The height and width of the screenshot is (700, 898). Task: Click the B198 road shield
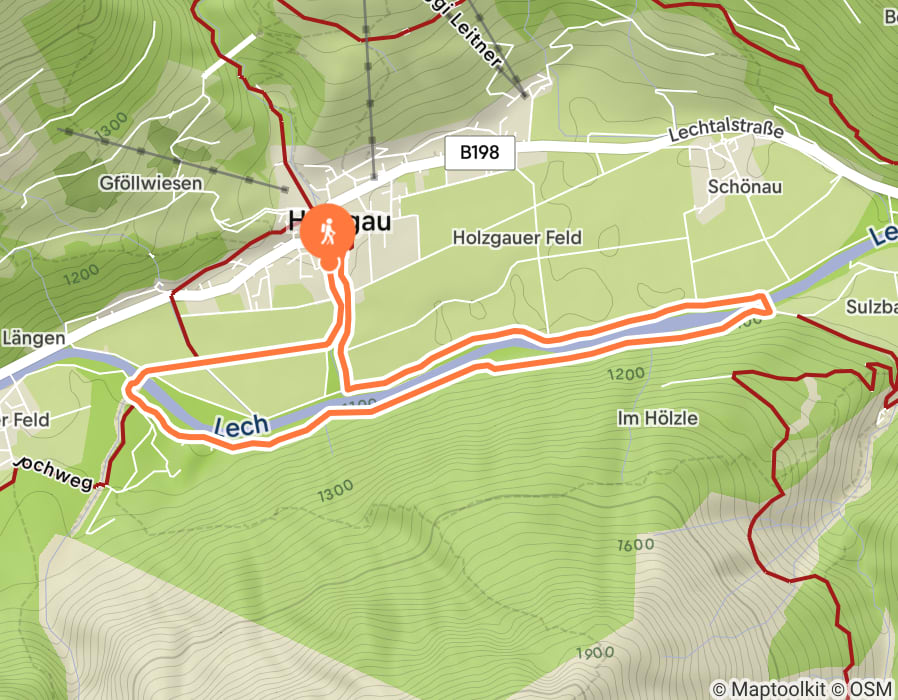(480, 152)
